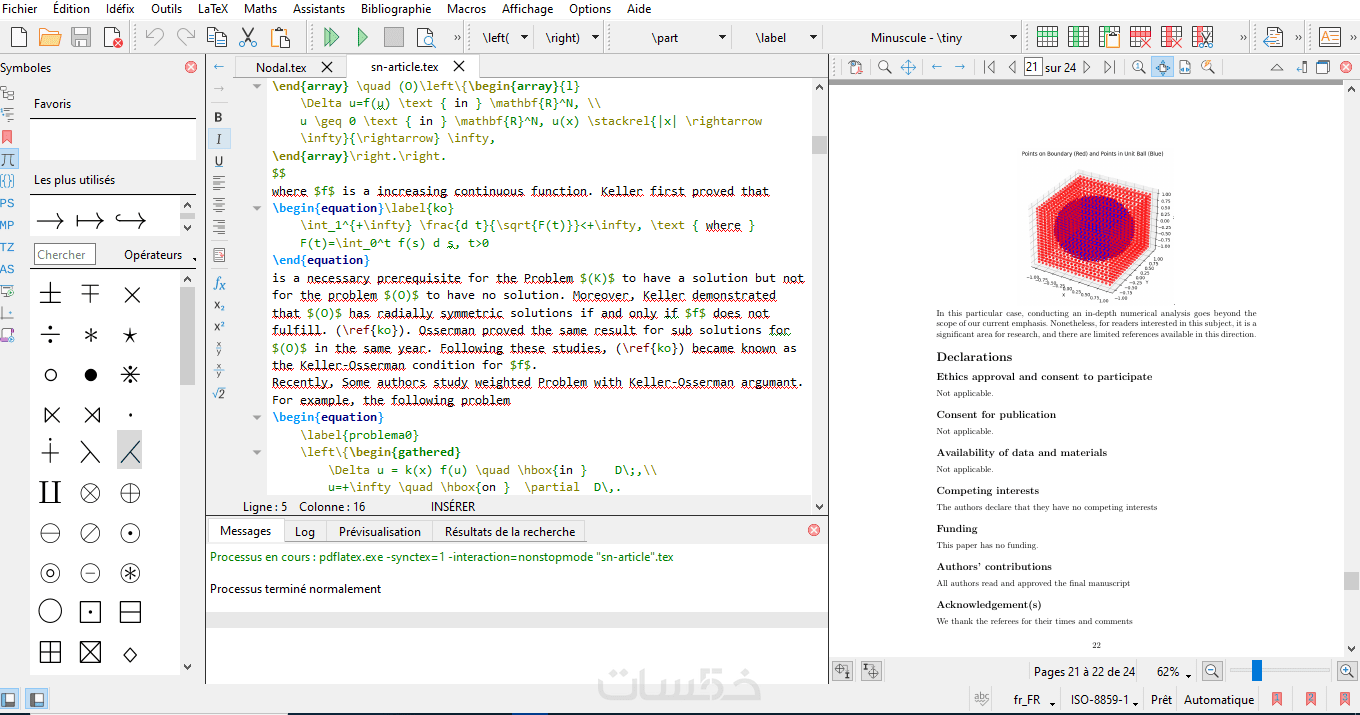
Task: Close the current document with the red-X page icon
Action: [x=113, y=38]
